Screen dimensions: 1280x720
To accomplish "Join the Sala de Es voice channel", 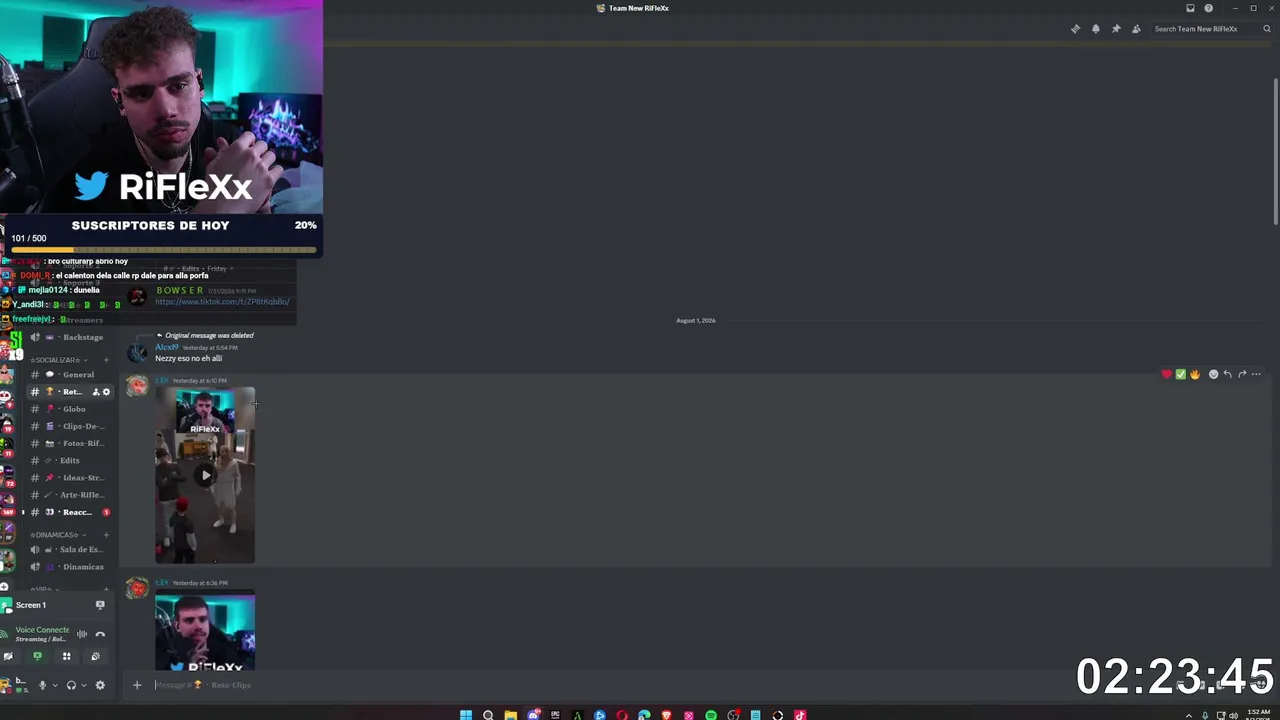I will coord(72,549).
